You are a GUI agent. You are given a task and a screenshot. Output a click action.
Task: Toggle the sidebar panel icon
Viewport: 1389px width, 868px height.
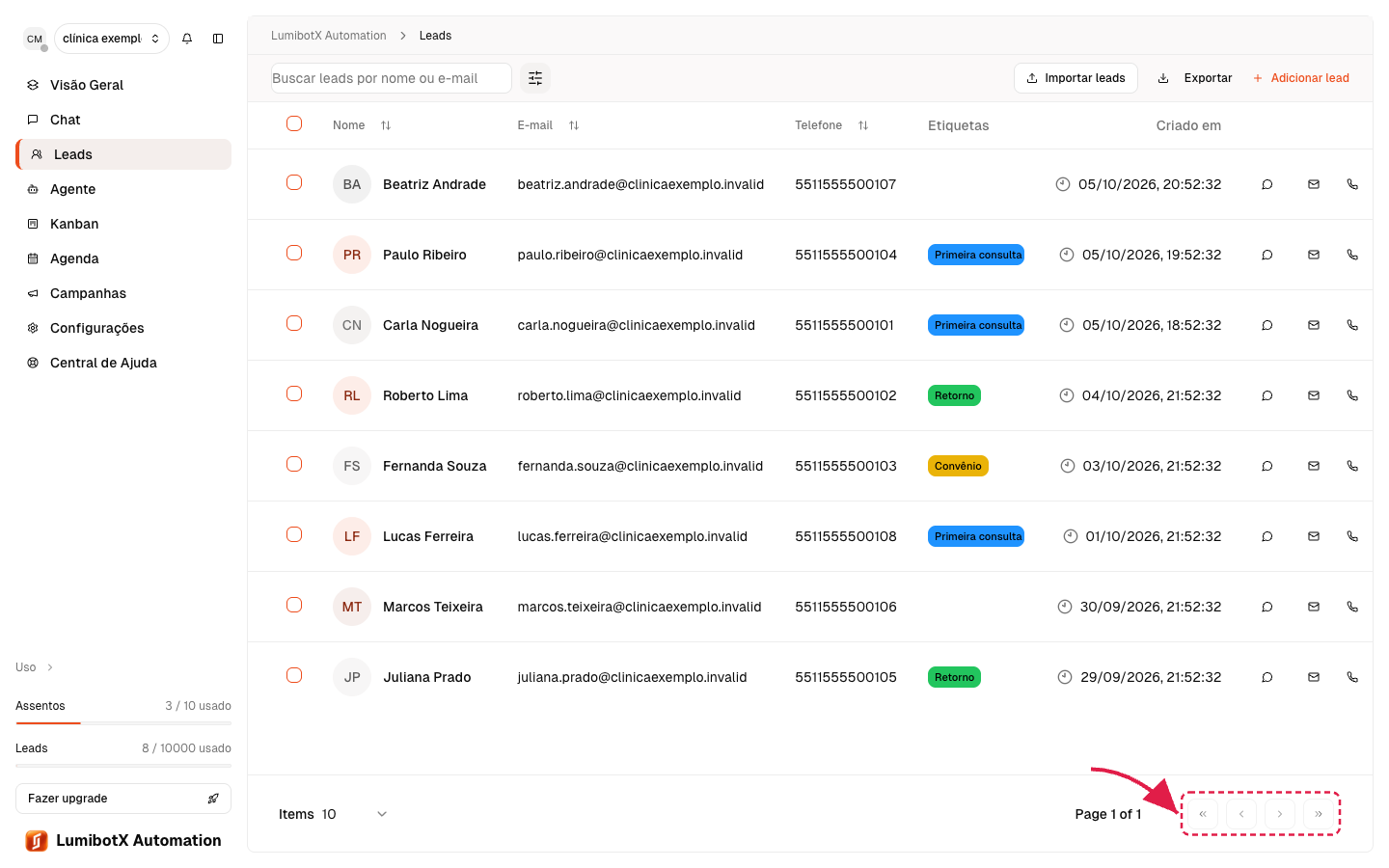point(218,39)
